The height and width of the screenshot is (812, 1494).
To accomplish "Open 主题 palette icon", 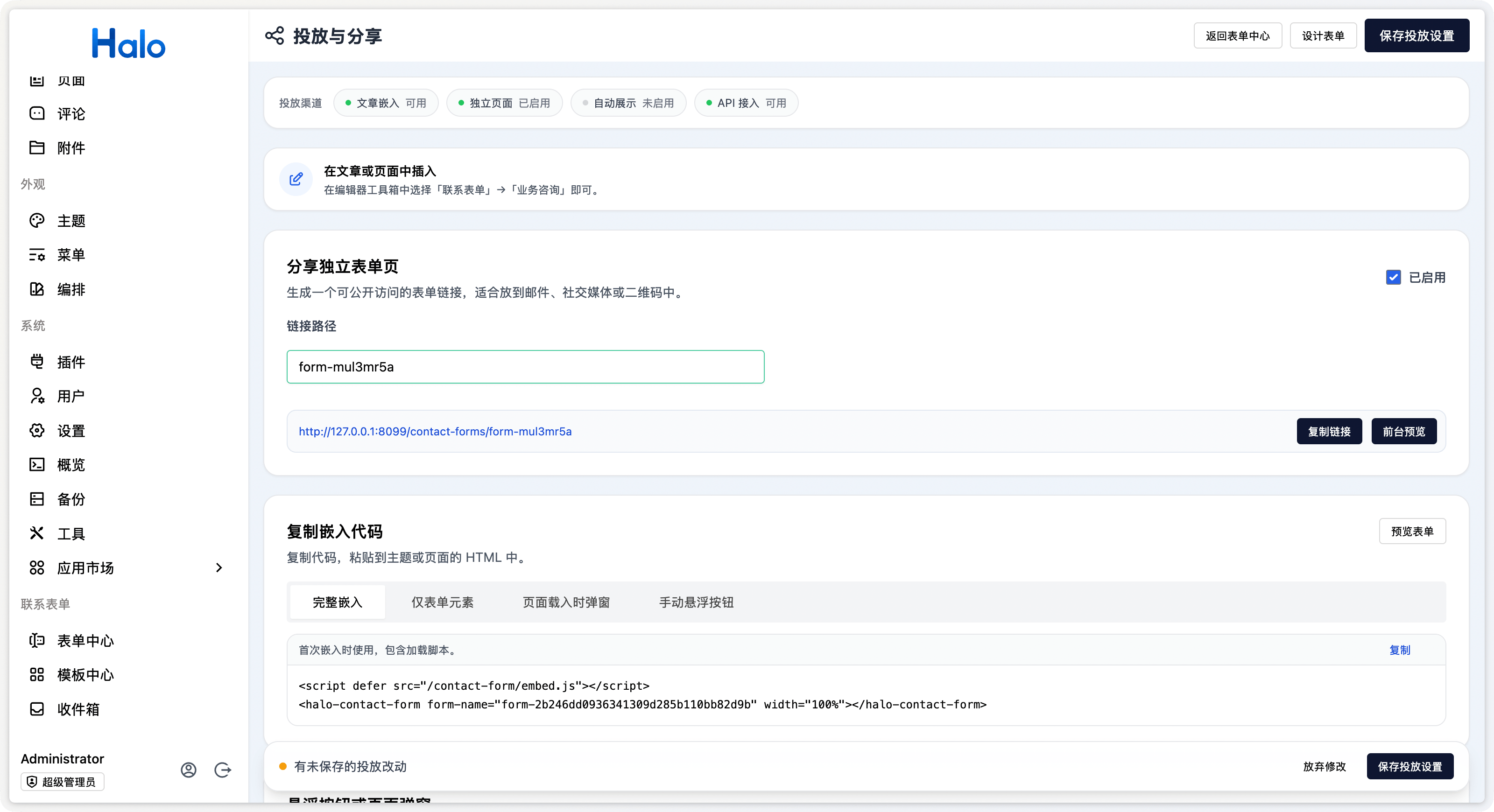I will (36, 221).
